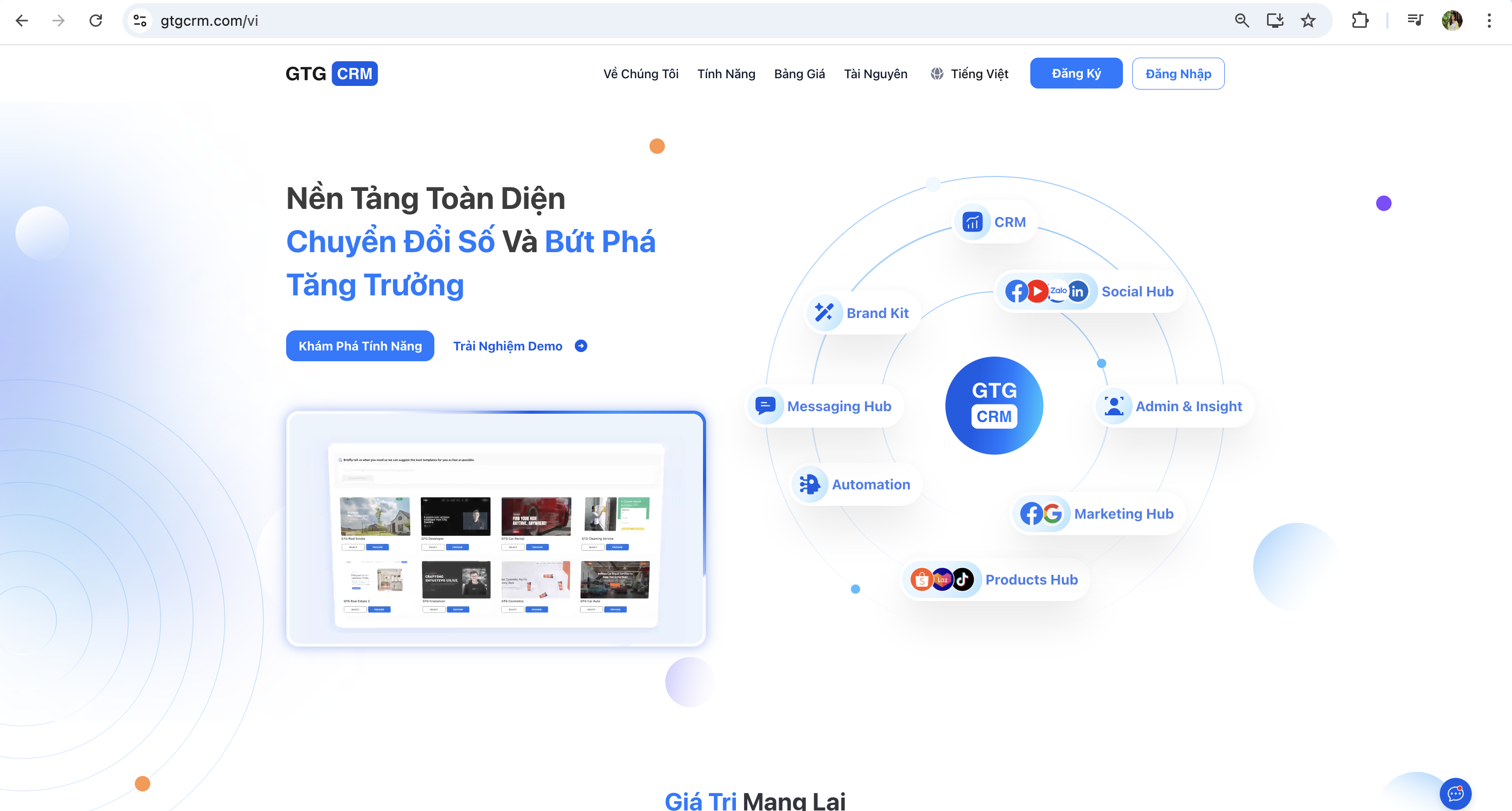Click the Brand Kit magic wand icon
The height and width of the screenshot is (811, 1512).
823,313
